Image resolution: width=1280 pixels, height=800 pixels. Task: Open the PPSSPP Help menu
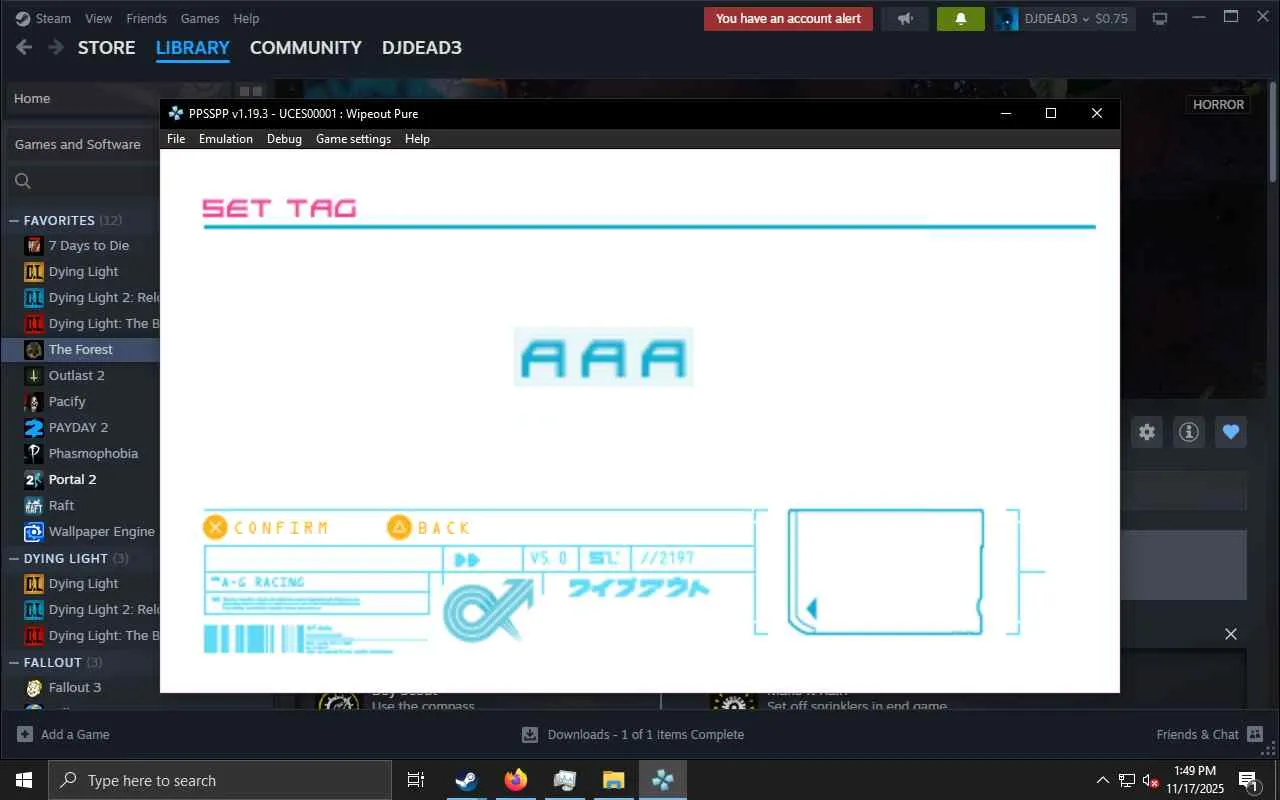click(417, 139)
